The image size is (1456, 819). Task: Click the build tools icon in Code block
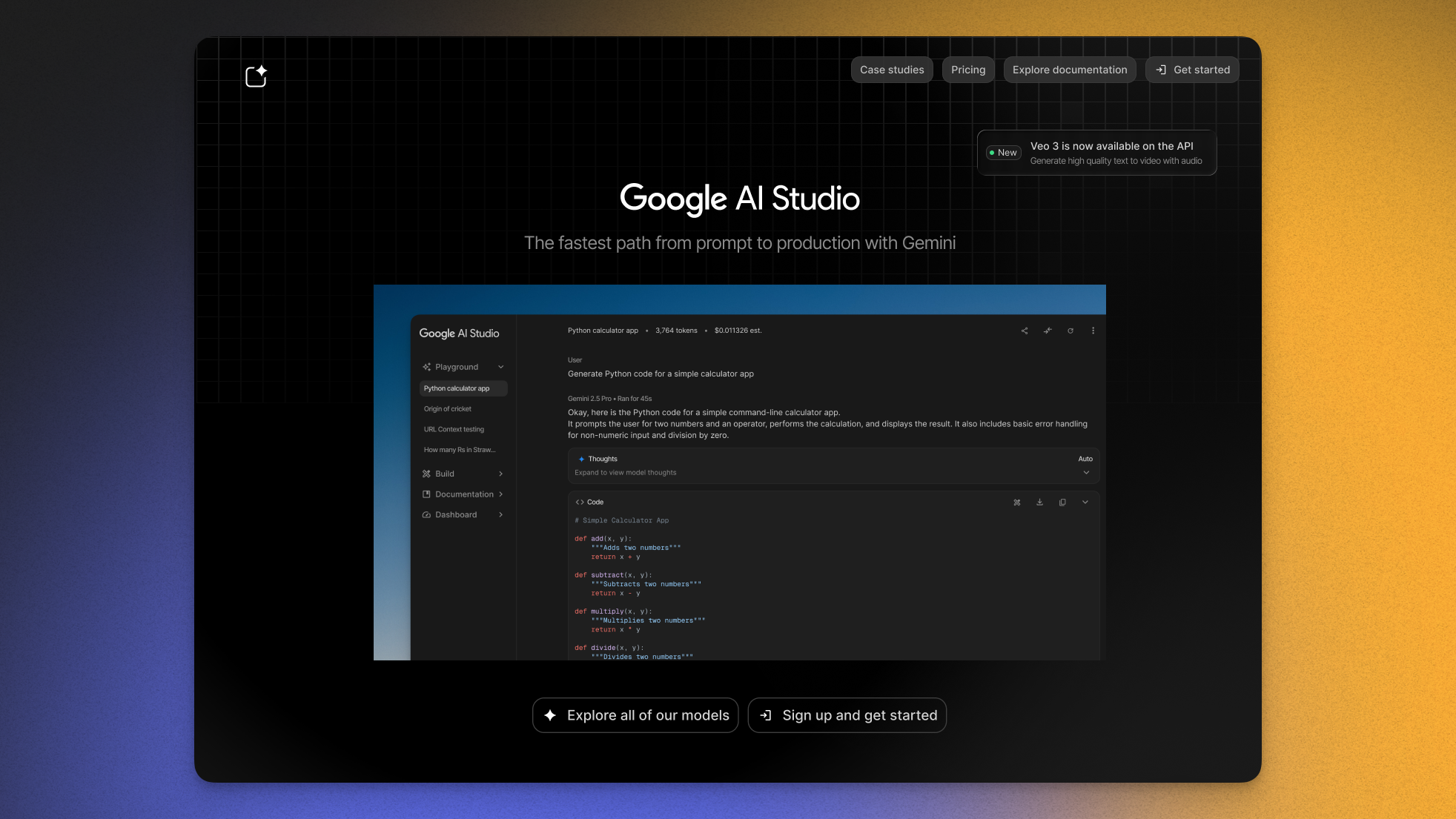tap(1017, 502)
